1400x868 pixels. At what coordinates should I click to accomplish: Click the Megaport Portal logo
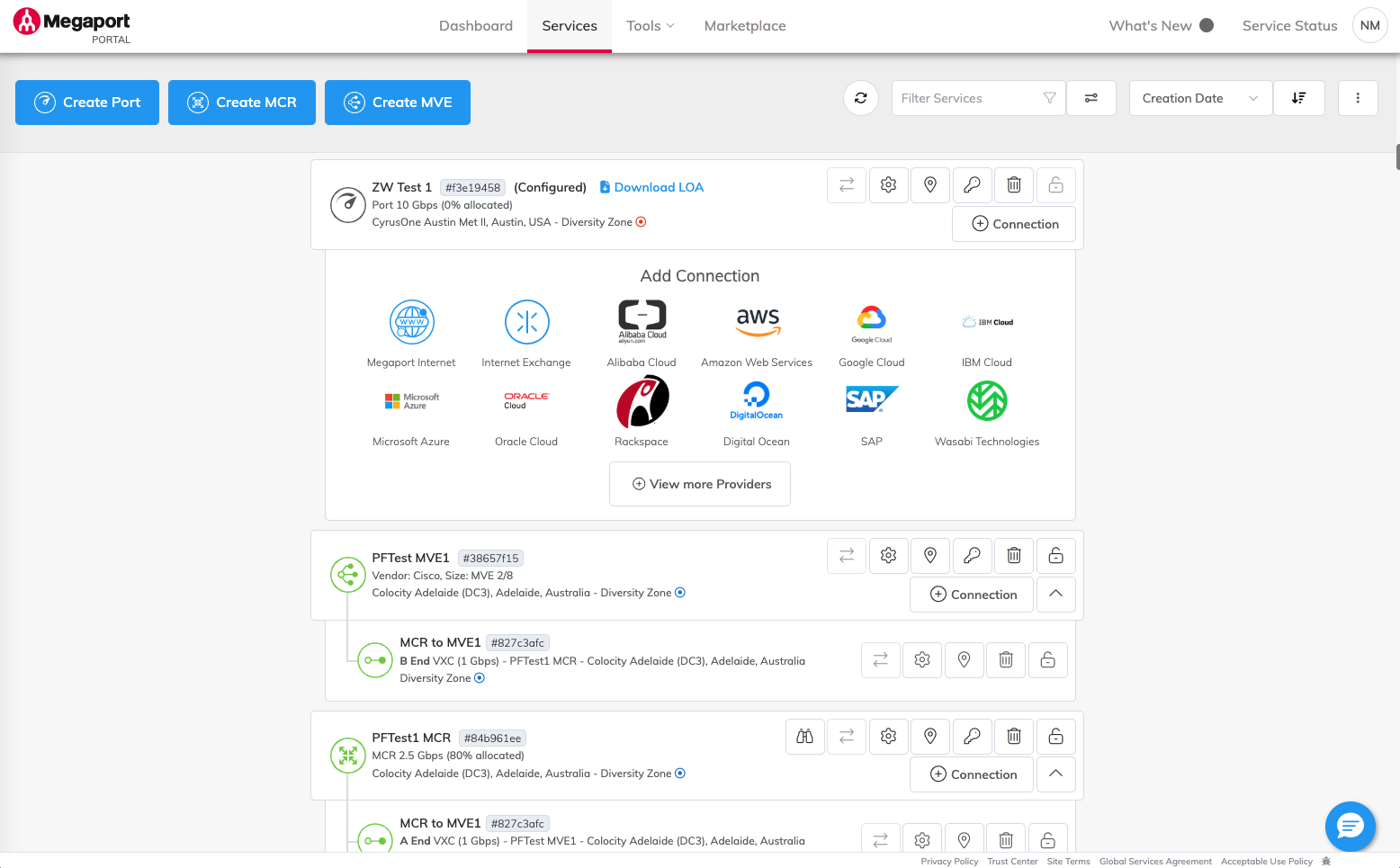pyautogui.click(x=72, y=25)
